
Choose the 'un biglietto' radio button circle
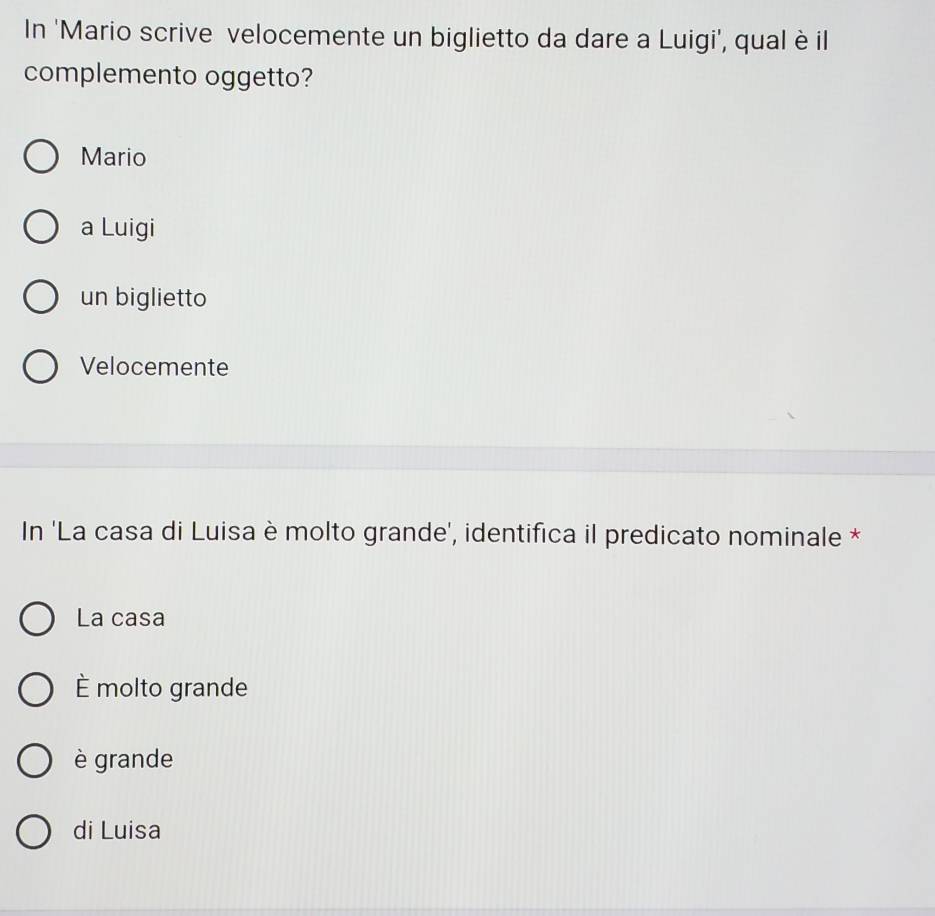pos(41,296)
